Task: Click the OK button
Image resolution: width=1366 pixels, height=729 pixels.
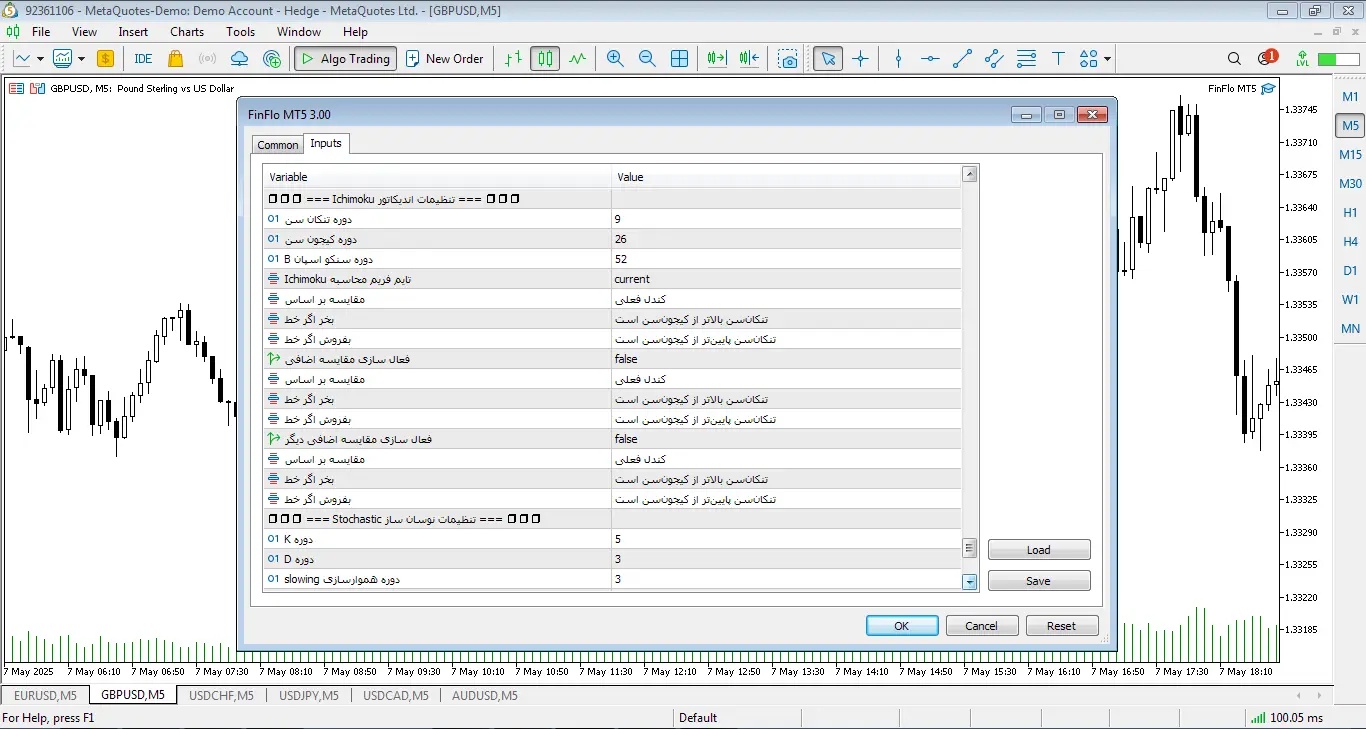Action: 902,626
